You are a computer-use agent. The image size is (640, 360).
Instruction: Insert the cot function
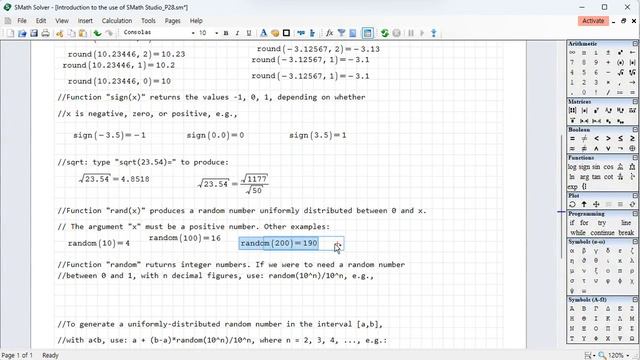click(609, 177)
